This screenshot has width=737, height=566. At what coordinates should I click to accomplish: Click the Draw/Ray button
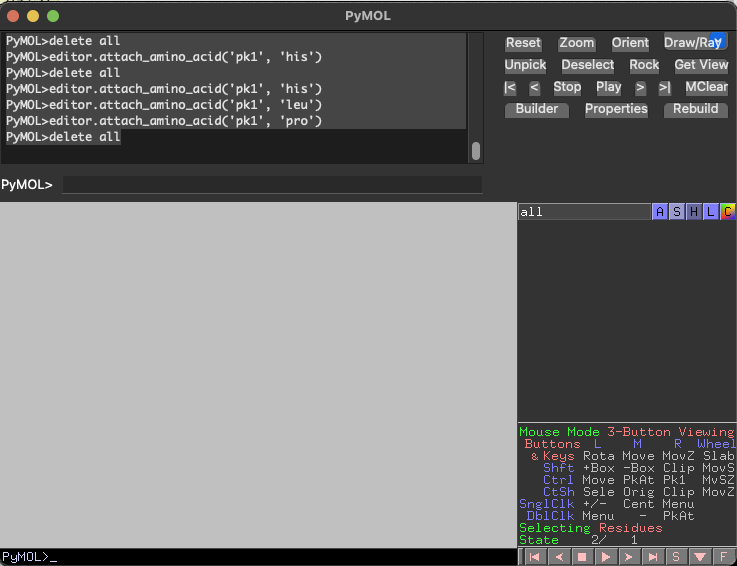tap(695, 43)
